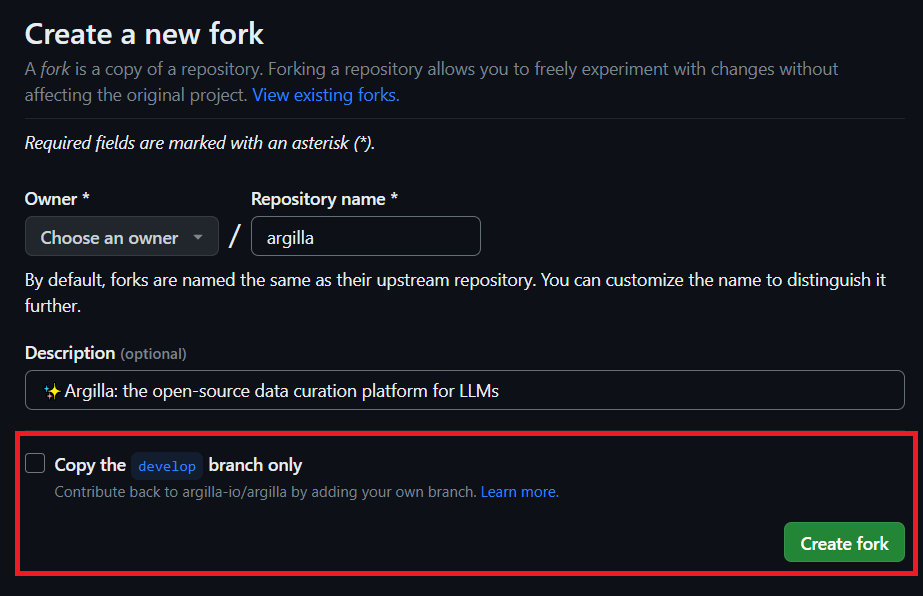The image size is (923, 596).
Task: Click the Repository name field containing "argilla"
Action: (x=365, y=237)
